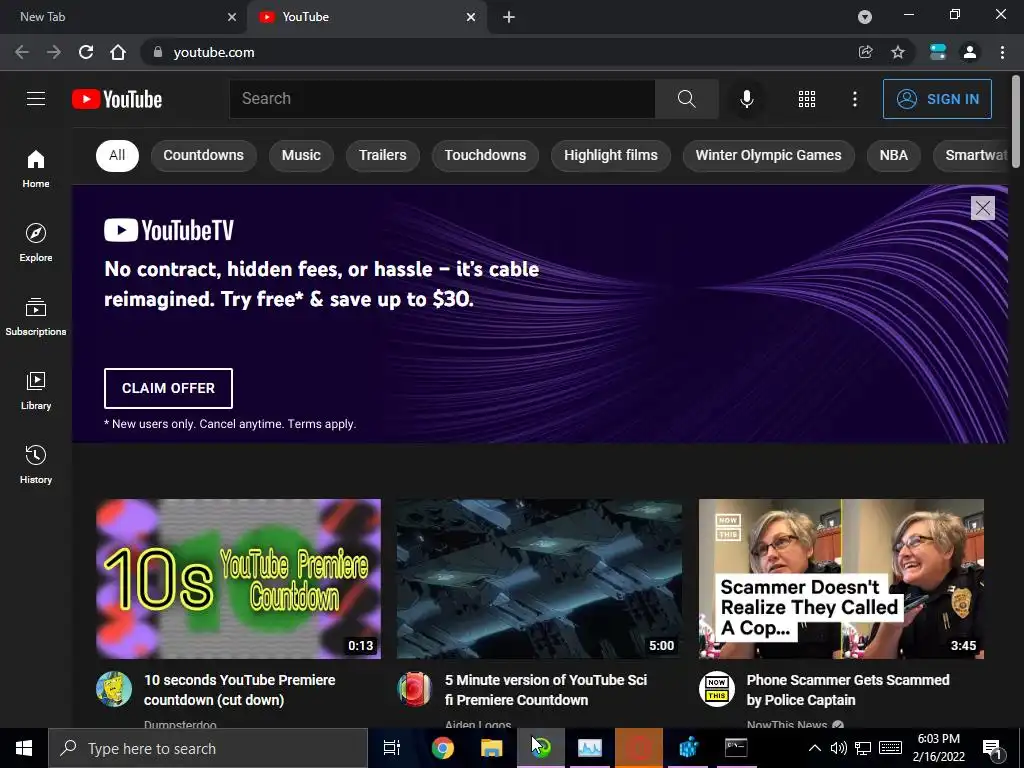1024x768 pixels.
Task: Open the Windows Start menu
Action: click(24, 748)
